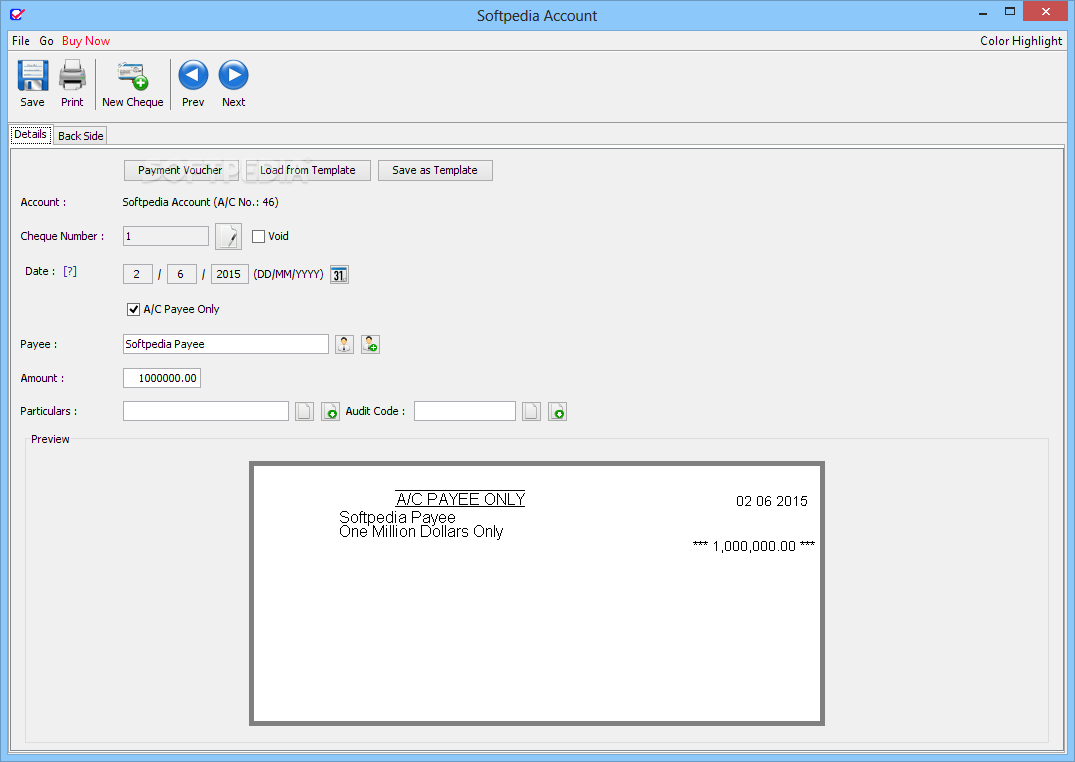Click the pen icon beside Cheque Number
1075x762 pixels.
click(x=228, y=237)
